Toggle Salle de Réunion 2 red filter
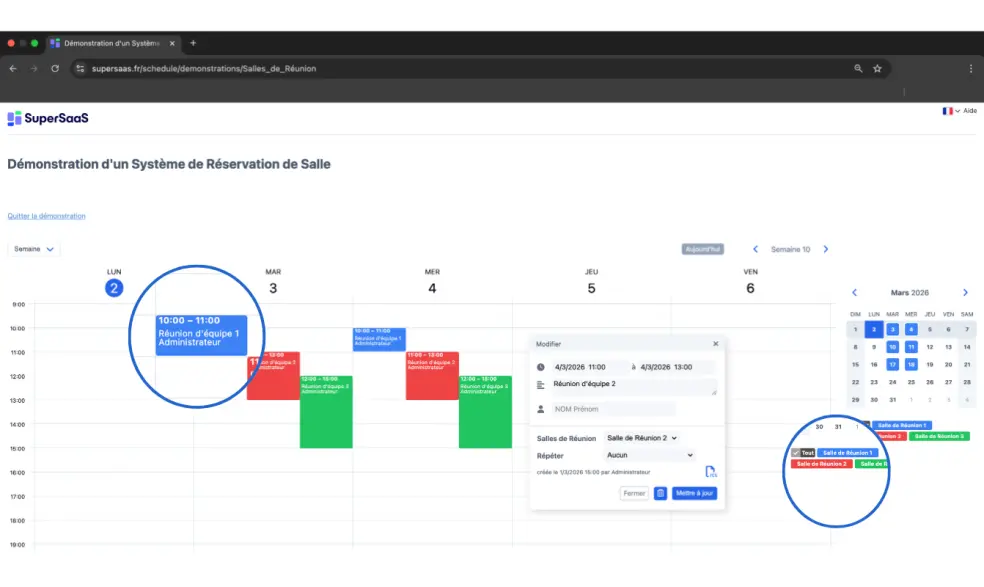 coord(821,464)
